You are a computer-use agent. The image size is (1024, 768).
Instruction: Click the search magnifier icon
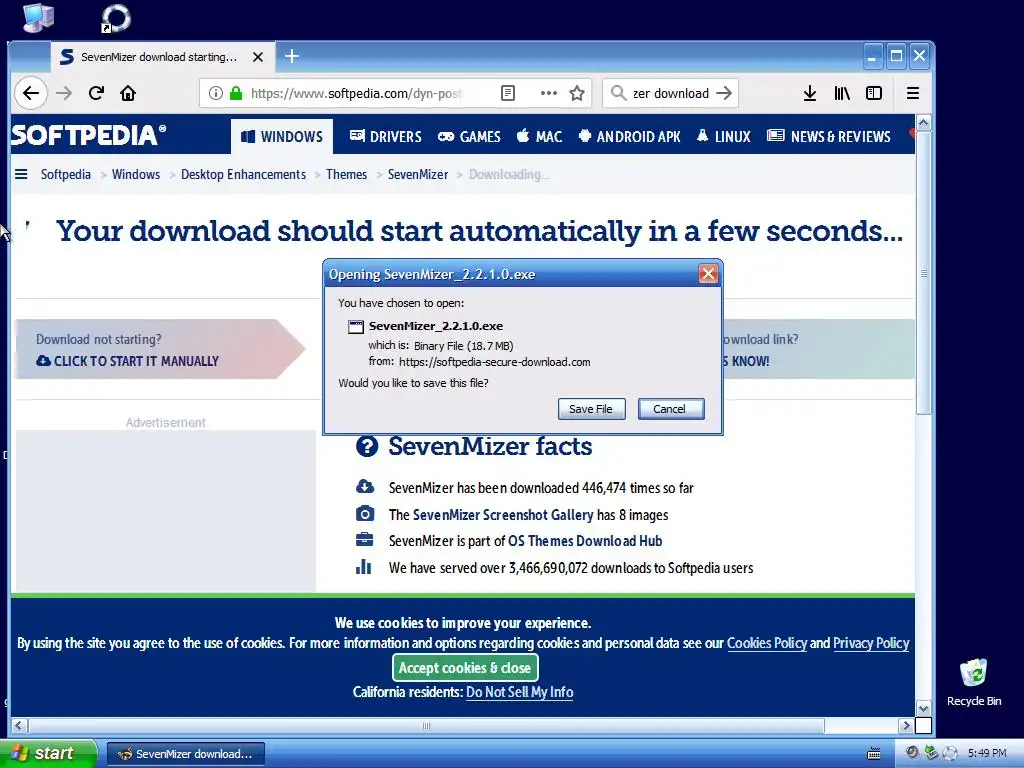pos(618,93)
